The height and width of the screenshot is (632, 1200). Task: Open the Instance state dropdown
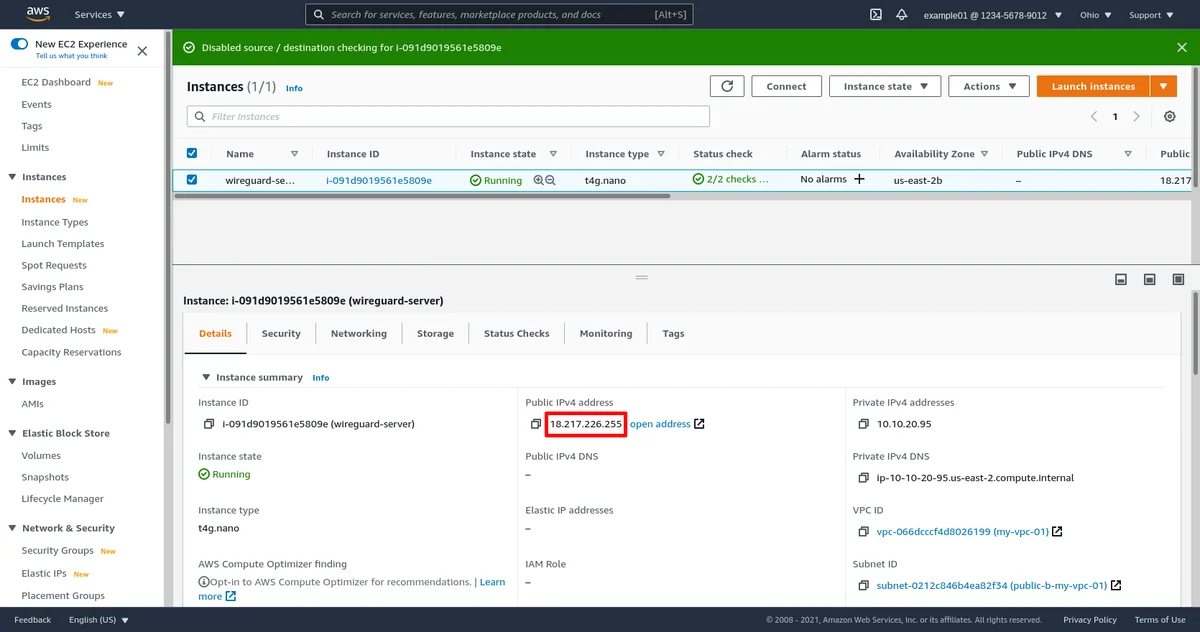tap(885, 87)
